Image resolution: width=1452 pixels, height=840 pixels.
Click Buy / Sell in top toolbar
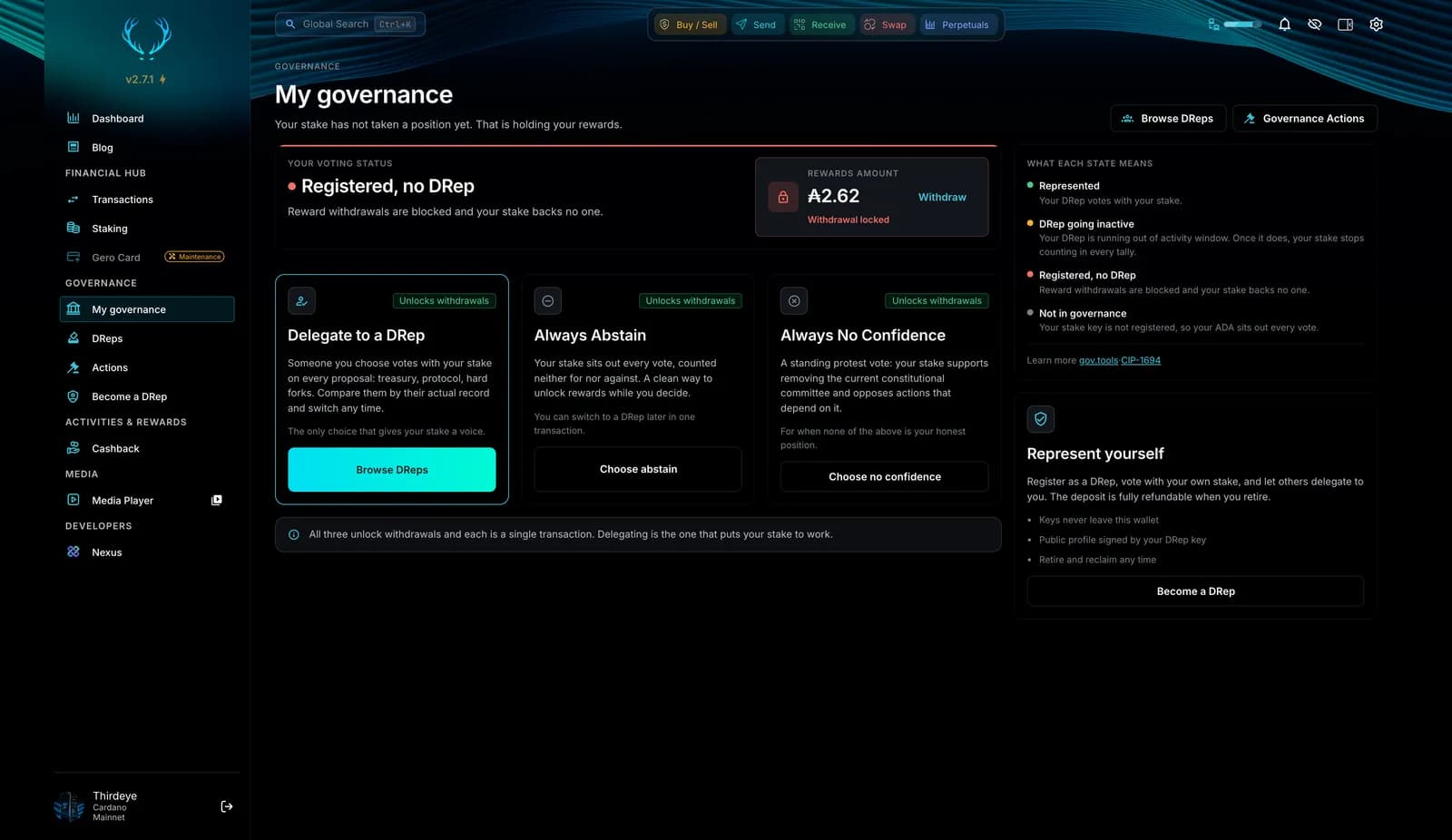point(689,24)
